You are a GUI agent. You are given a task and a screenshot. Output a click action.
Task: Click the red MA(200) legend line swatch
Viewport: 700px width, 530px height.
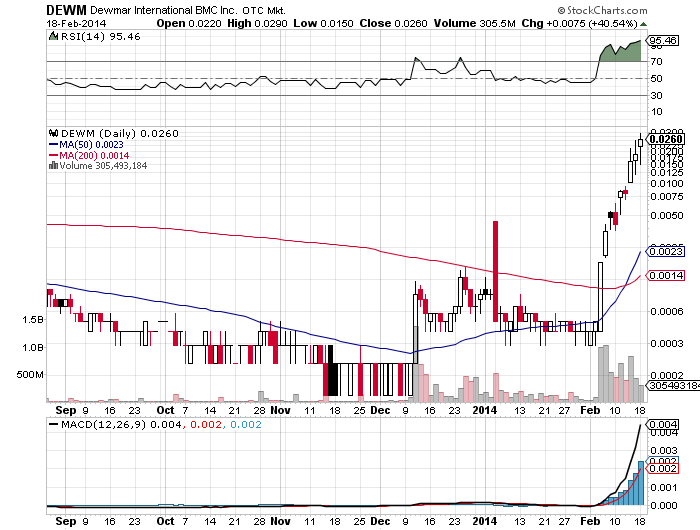53,155
